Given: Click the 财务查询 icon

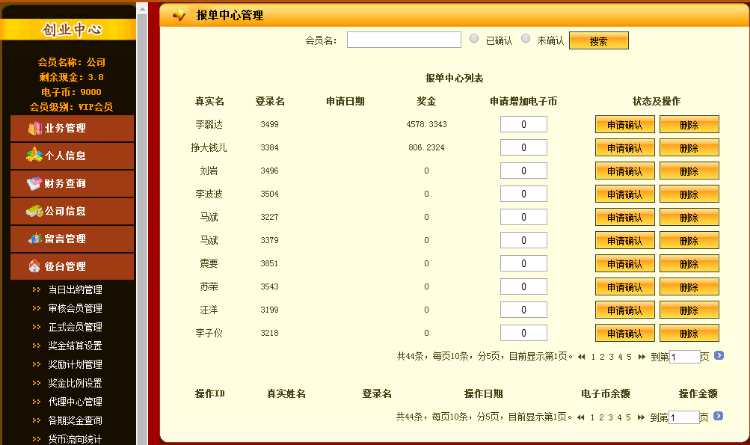Looking at the screenshot, I should point(34,183).
